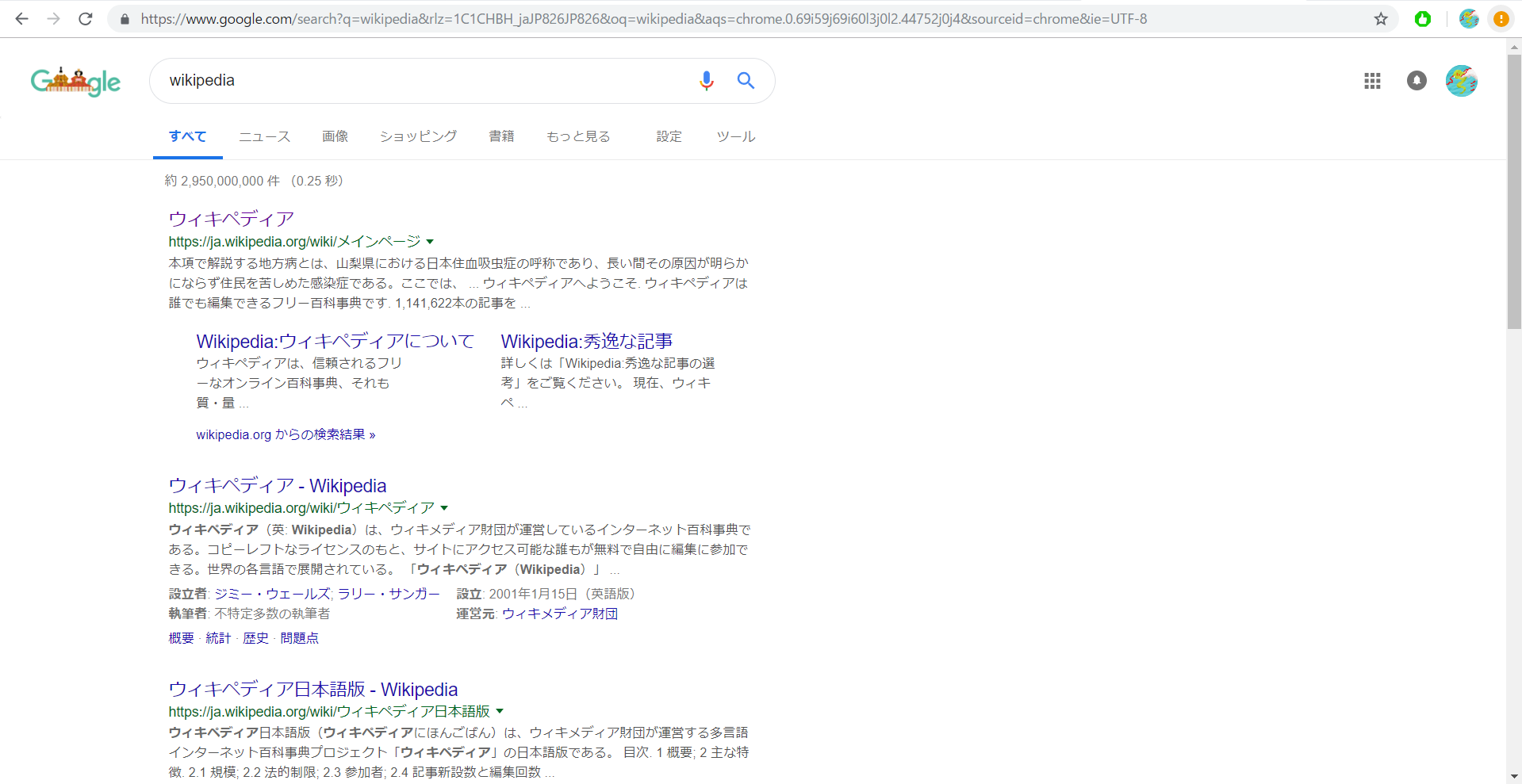The image size is (1522, 784).
Task: Open Wikipedia:ウィキペディアについて sitelink
Action: pos(335,342)
